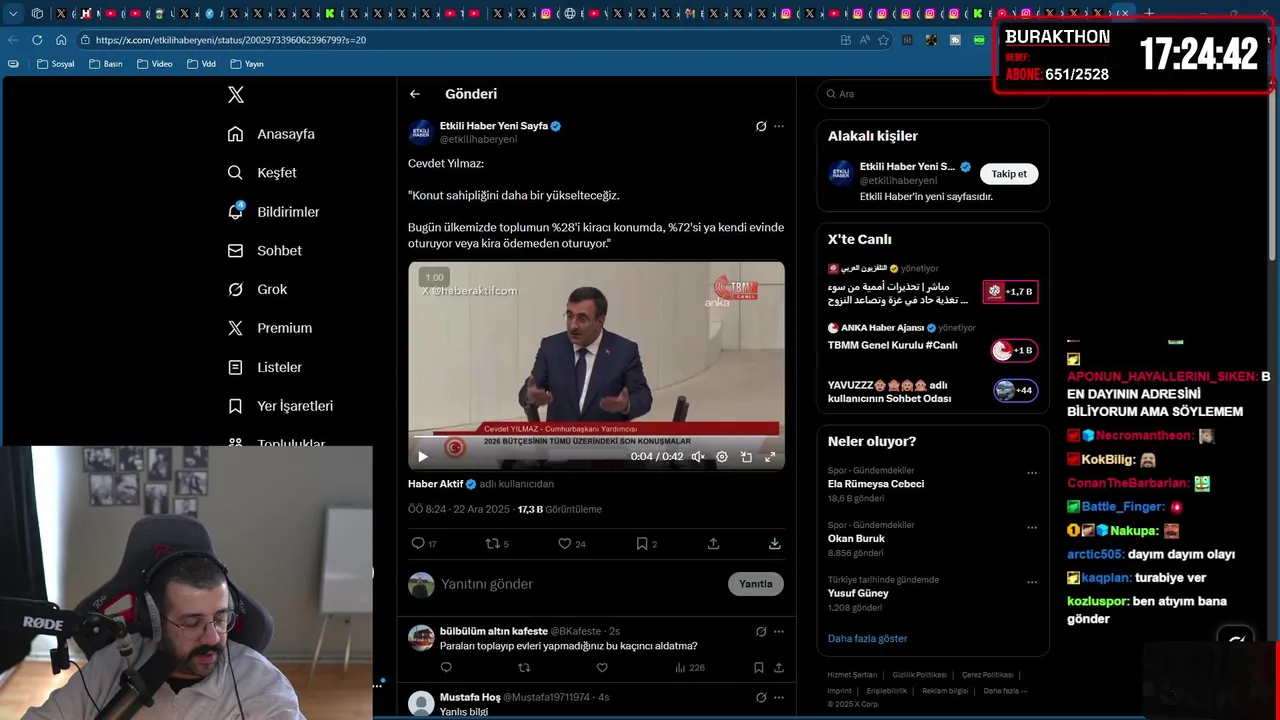The height and width of the screenshot is (720, 1280).
Task: Open more options on Mustafa Hoş comment
Action: pyautogui.click(x=779, y=697)
